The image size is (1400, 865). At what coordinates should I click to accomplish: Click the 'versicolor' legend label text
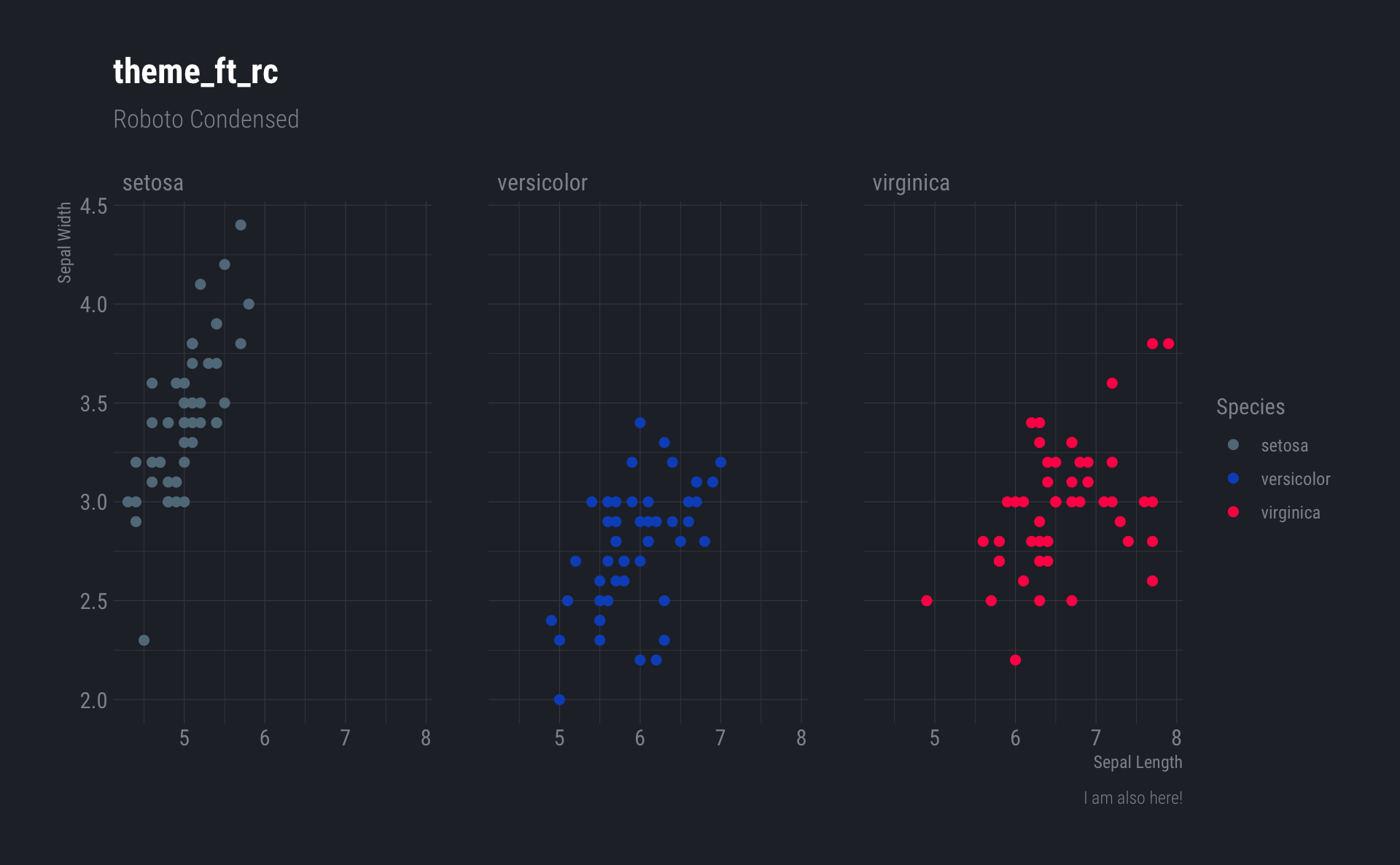click(1295, 479)
